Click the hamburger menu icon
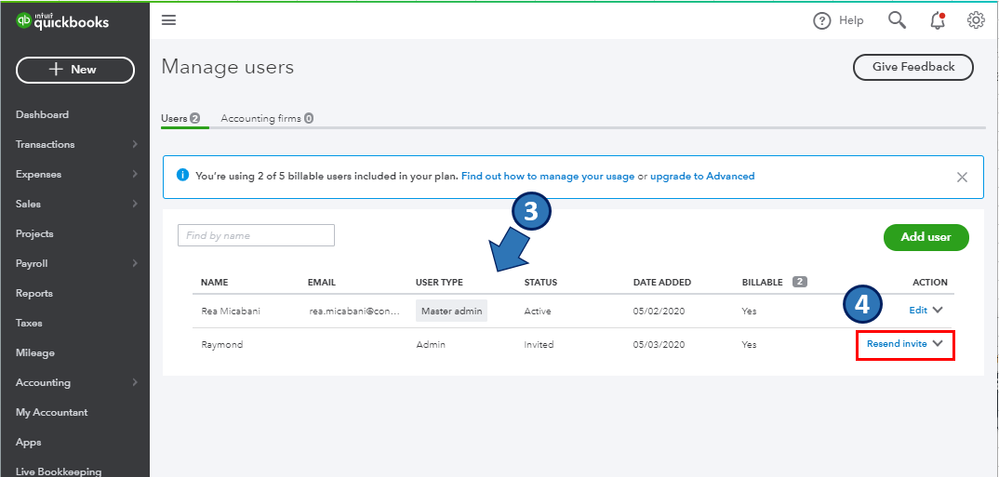Image resolution: width=999 pixels, height=477 pixels. pyautogui.click(x=168, y=21)
